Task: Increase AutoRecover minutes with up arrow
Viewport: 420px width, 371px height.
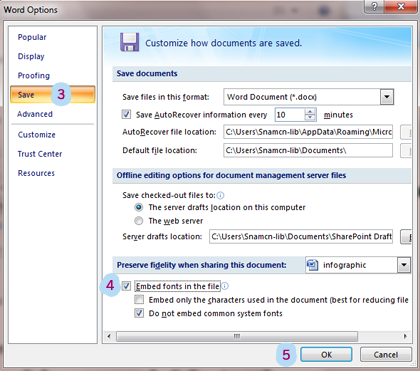Action: [310, 112]
